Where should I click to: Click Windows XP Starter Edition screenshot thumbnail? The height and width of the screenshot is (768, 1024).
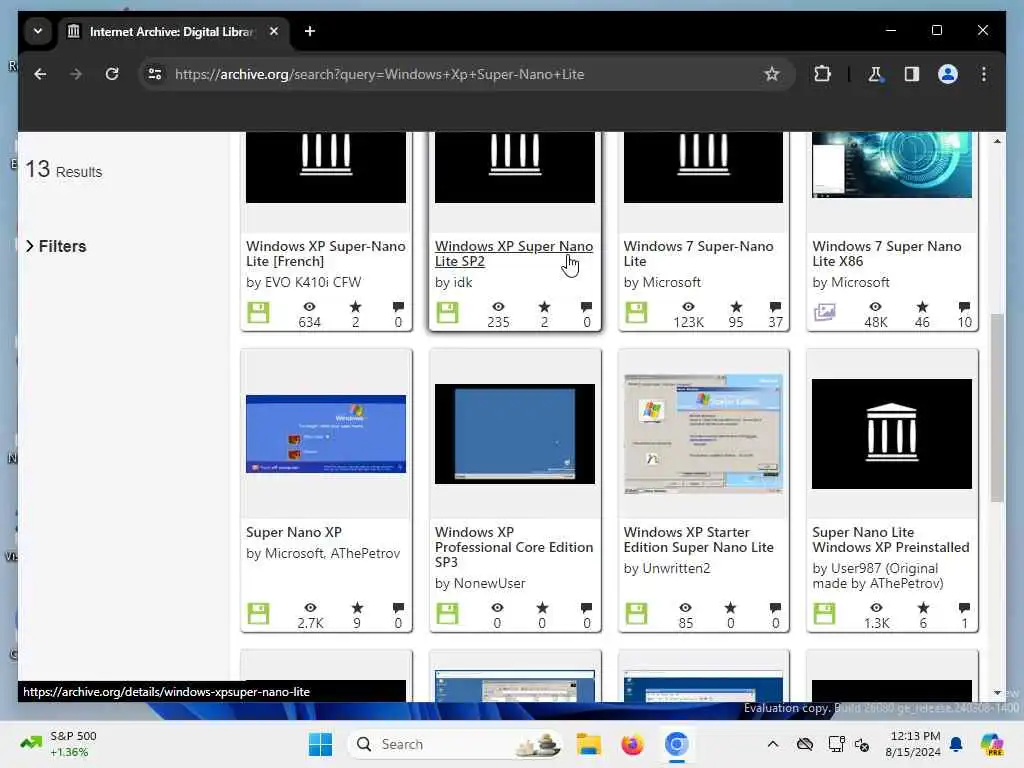703,434
